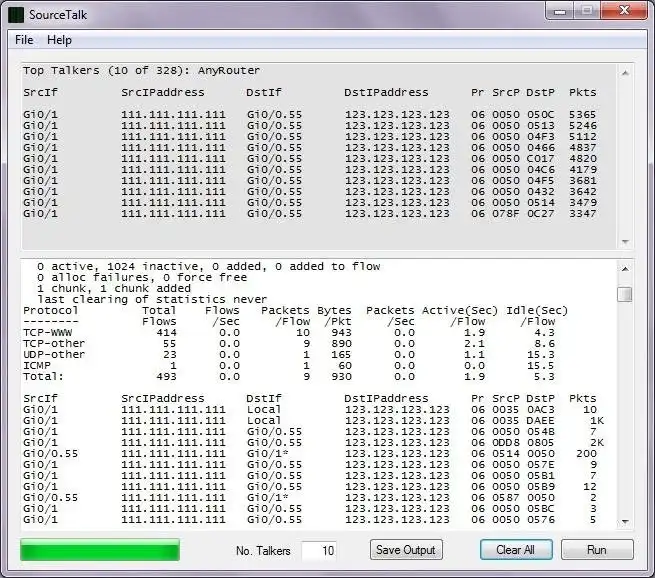Click the top talker row with SrcP 078F
Screen dimensions: 655x578
[310, 213]
